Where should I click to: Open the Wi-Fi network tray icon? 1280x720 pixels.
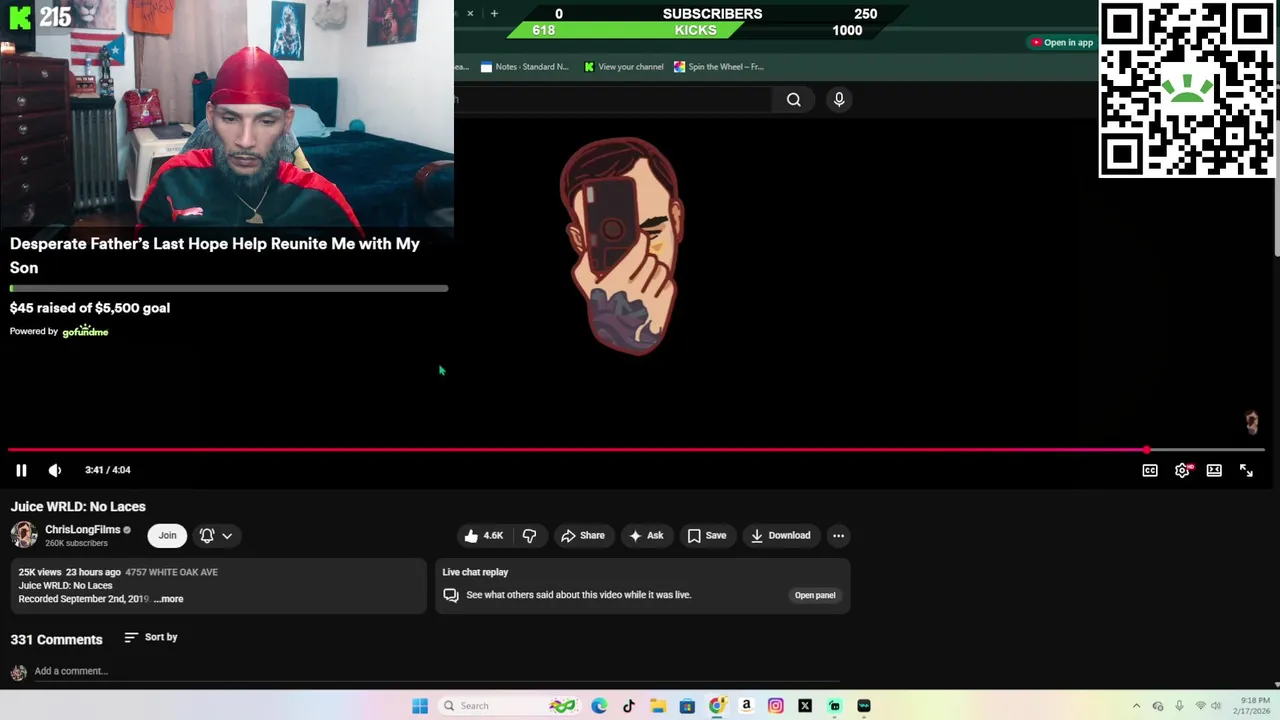tap(1201, 706)
